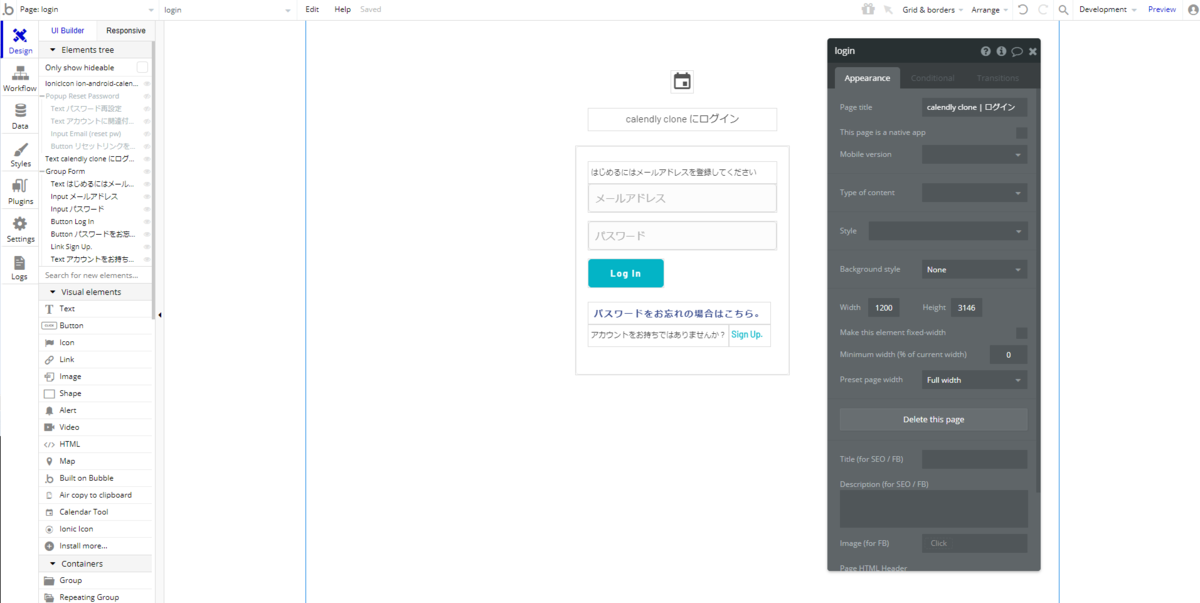Redo the last change

tap(1043, 9)
